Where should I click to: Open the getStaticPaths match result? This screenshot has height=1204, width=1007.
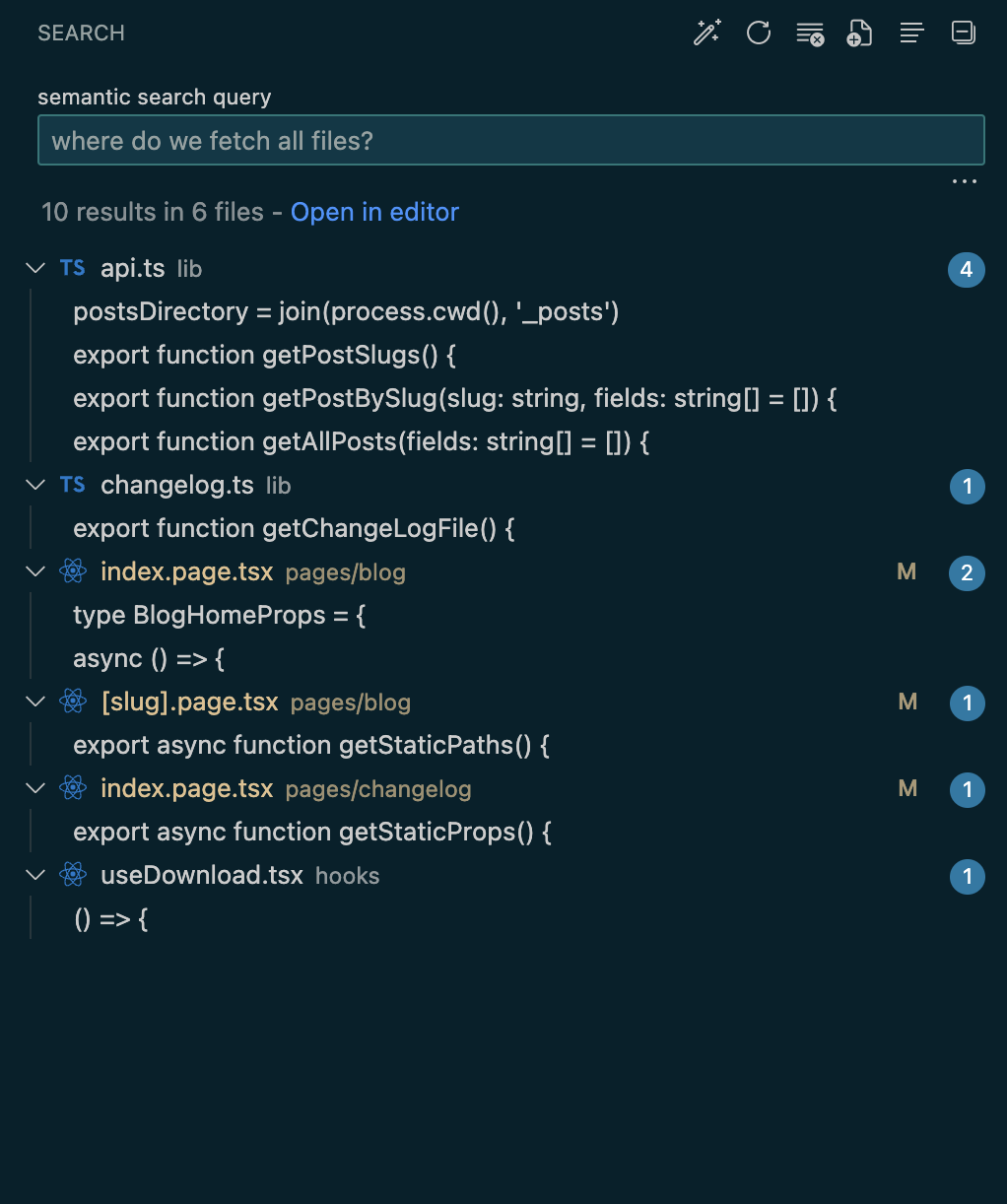click(310, 745)
